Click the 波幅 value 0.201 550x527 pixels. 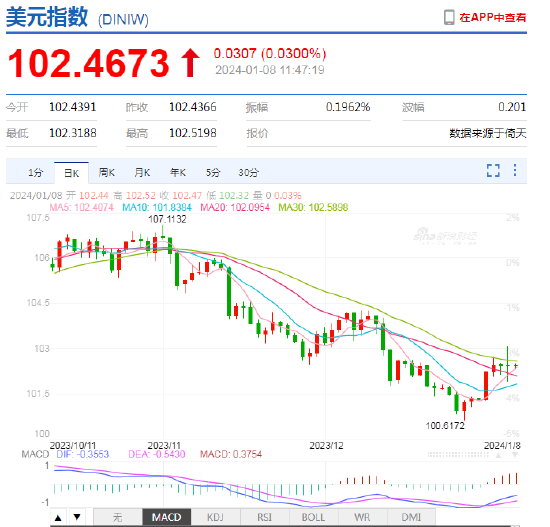pyautogui.click(x=512, y=107)
